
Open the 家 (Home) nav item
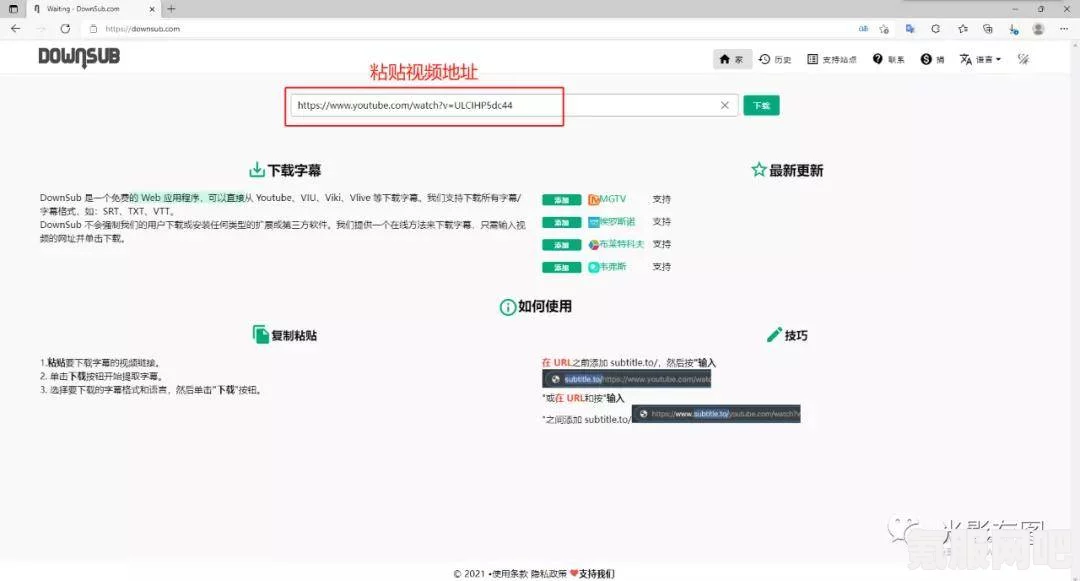click(x=731, y=59)
